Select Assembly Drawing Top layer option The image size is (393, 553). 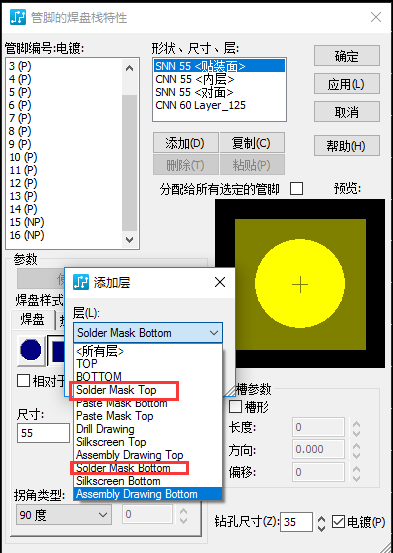(x=148, y=455)
